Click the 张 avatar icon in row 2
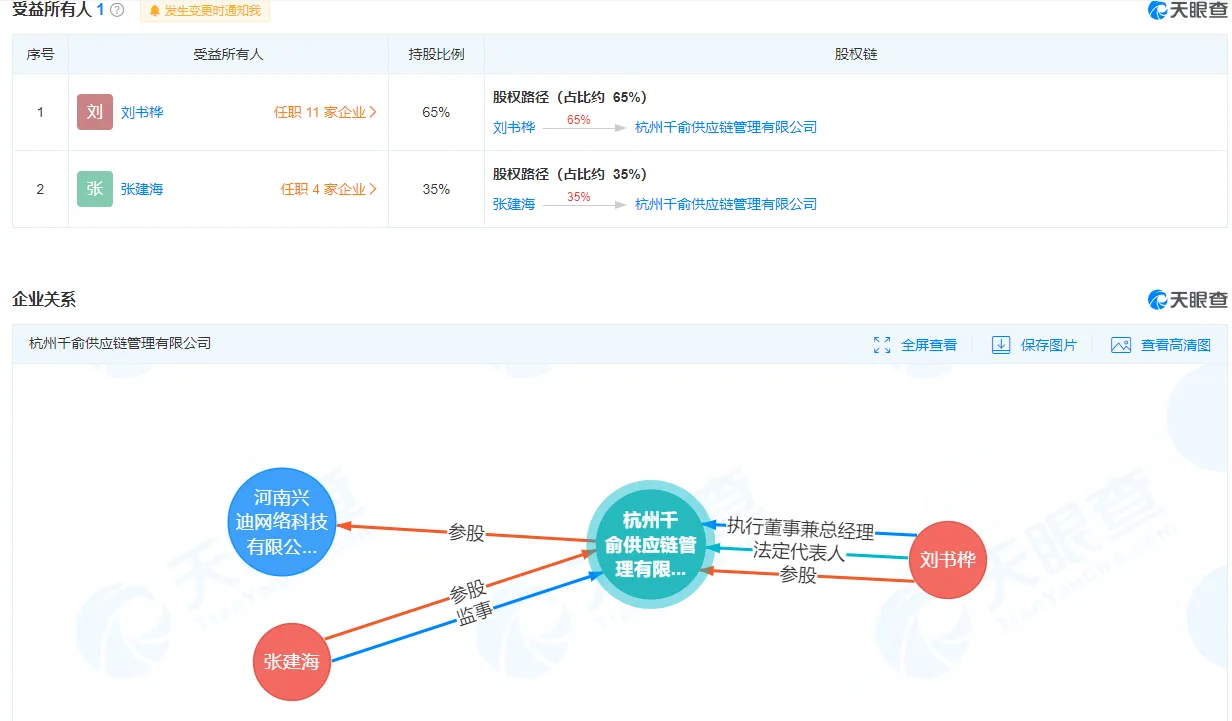 95,189
